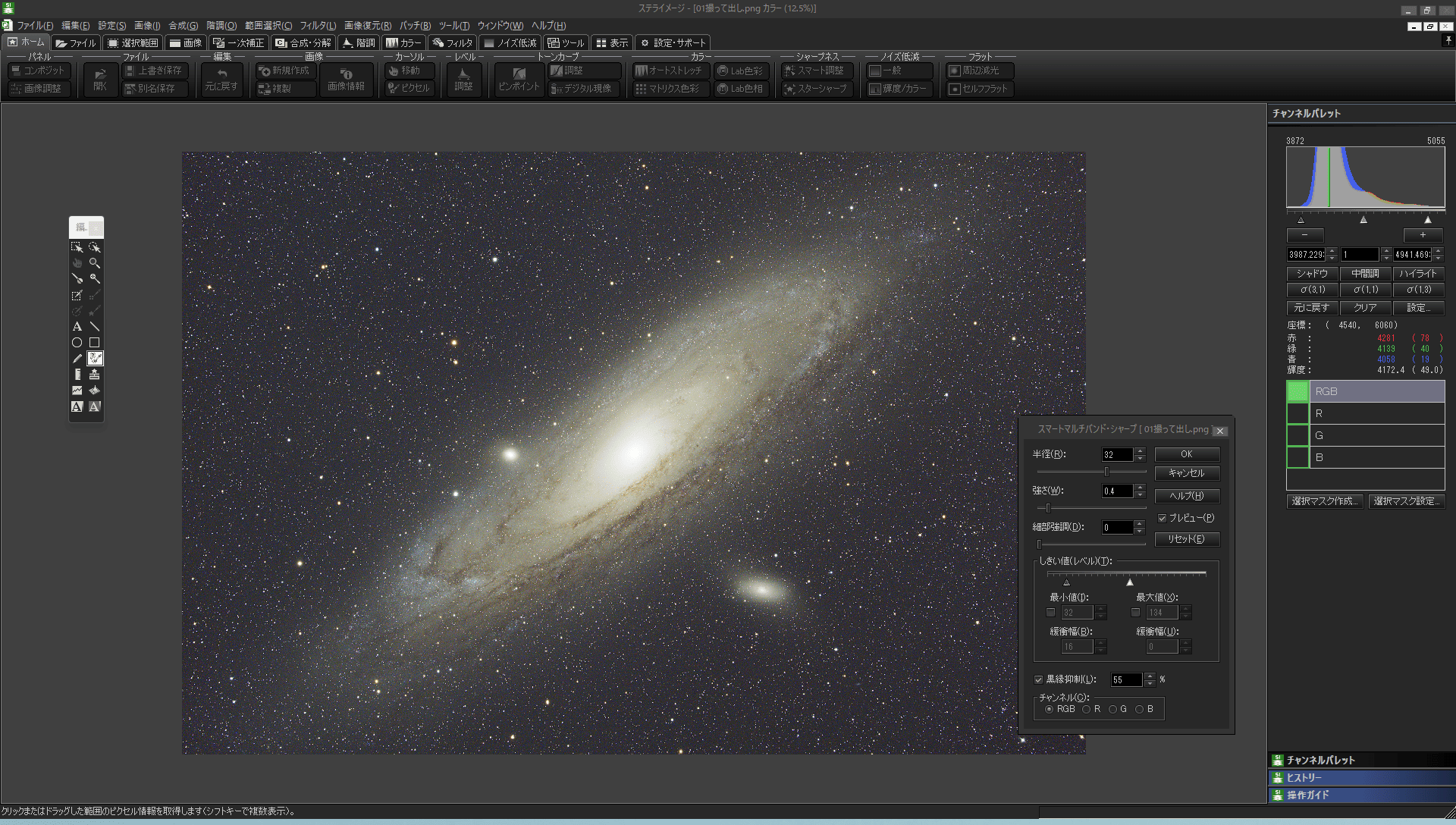Select the ruler measurement tool
The image size is (1456, 825).
(77, 375)
